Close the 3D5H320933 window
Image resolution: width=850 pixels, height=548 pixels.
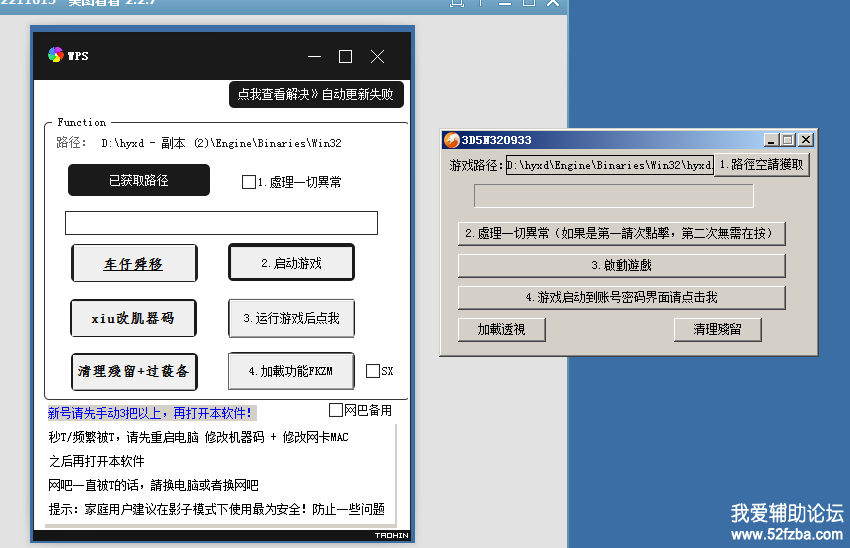tap(806, 140)
